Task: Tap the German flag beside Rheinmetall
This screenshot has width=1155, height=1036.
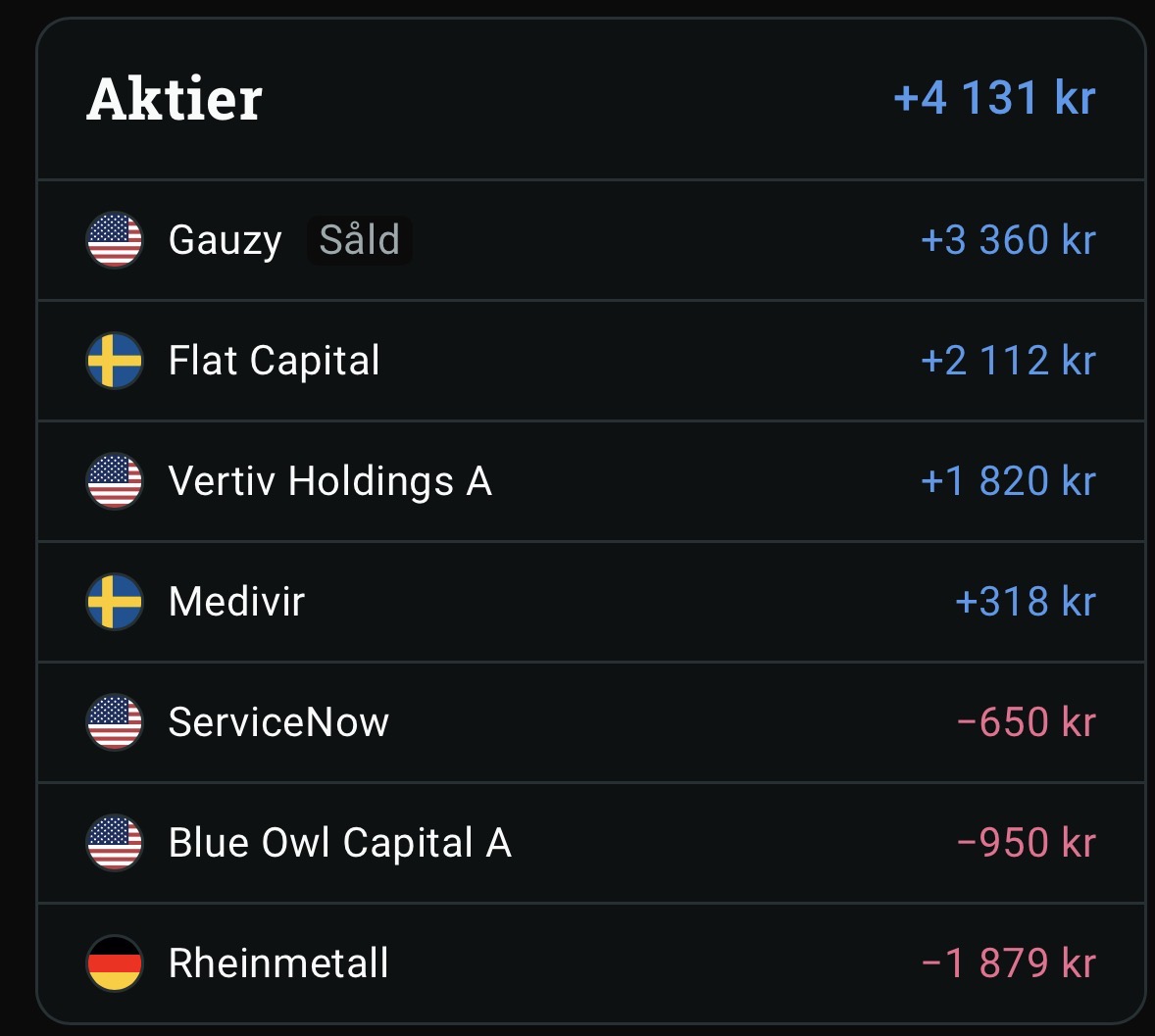Action: 114,963
